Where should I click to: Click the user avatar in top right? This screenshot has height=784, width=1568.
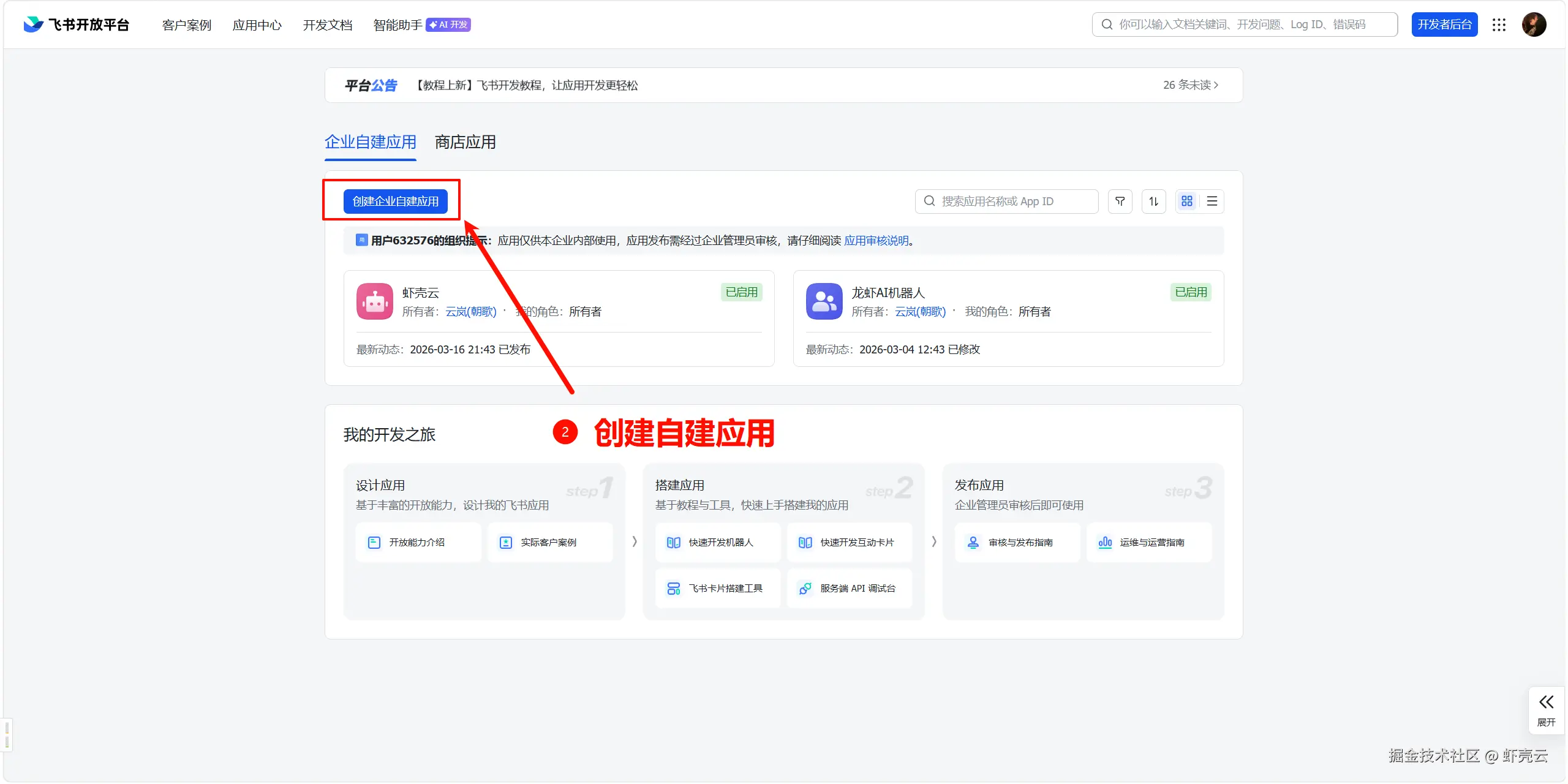coord(1534,24)
